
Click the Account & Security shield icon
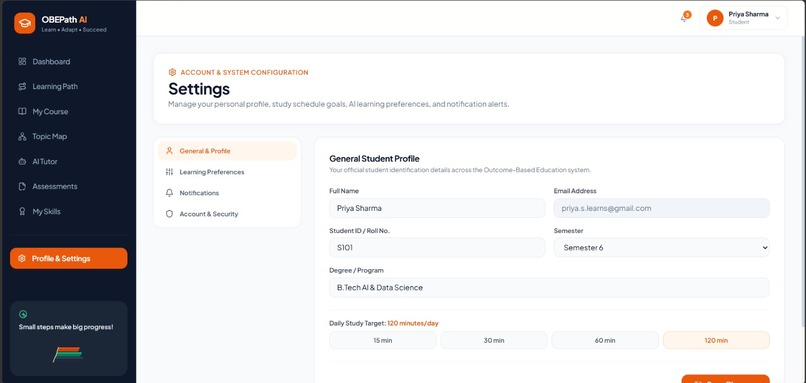click(169, 214)
